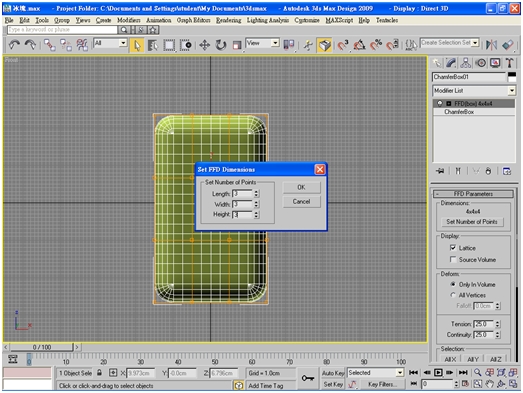The image size is (523, 393).
Task: Open the Rendering menu
Action: (228, 20)
